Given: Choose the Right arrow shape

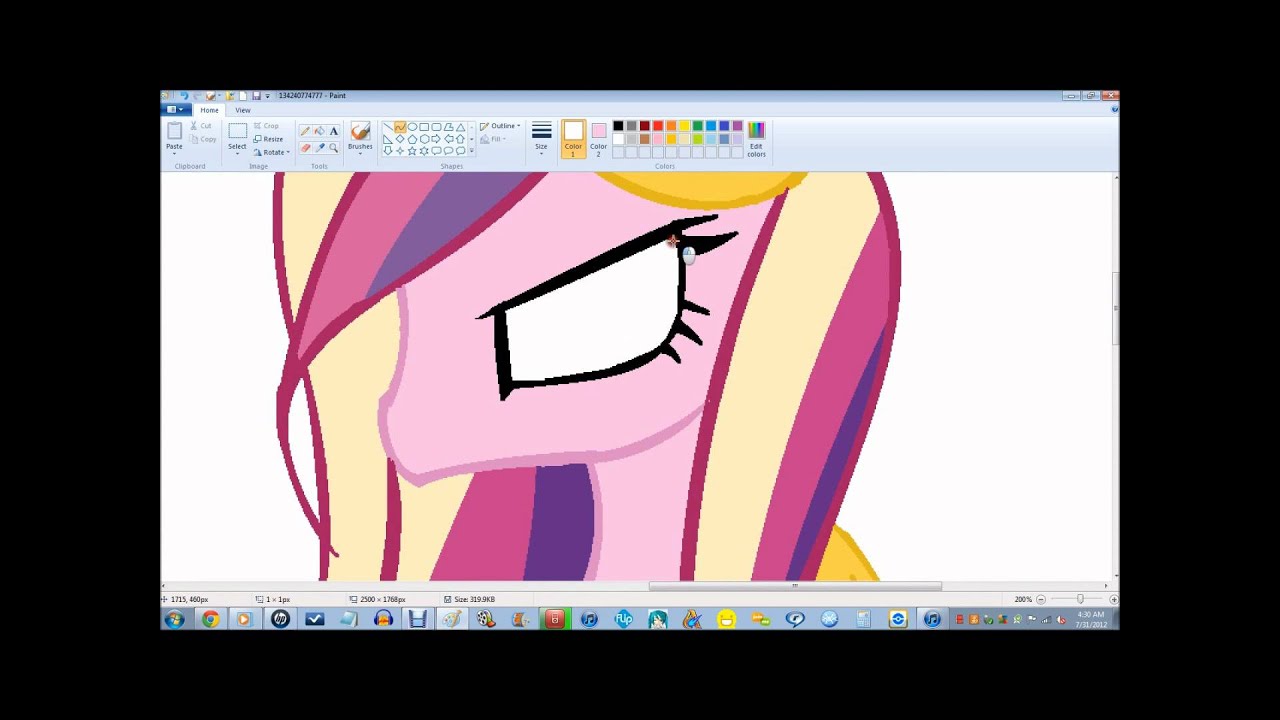Looking at the screenshot, I should point(436,139).
